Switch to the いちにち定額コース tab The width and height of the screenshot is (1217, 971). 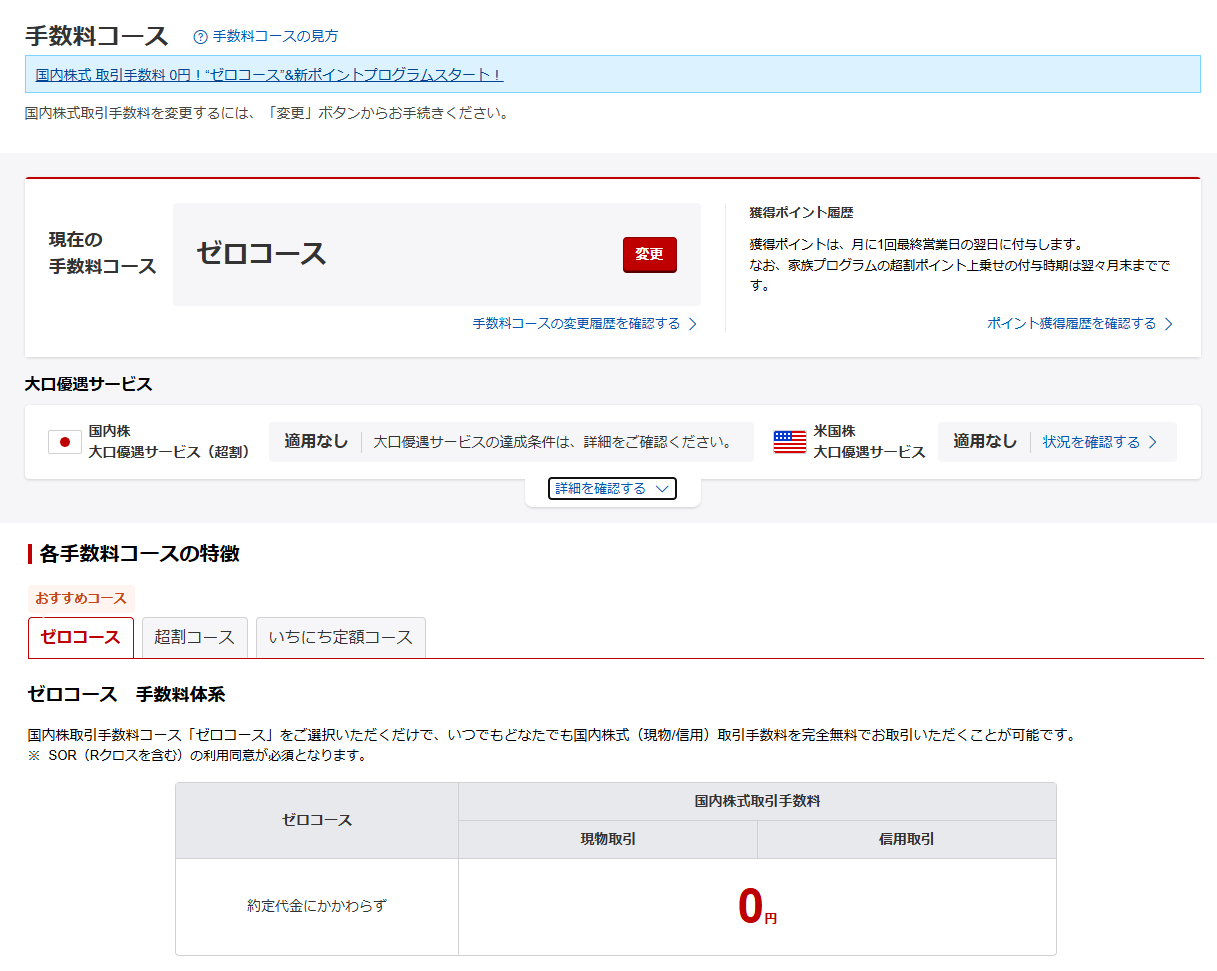[x=340, y=638]
